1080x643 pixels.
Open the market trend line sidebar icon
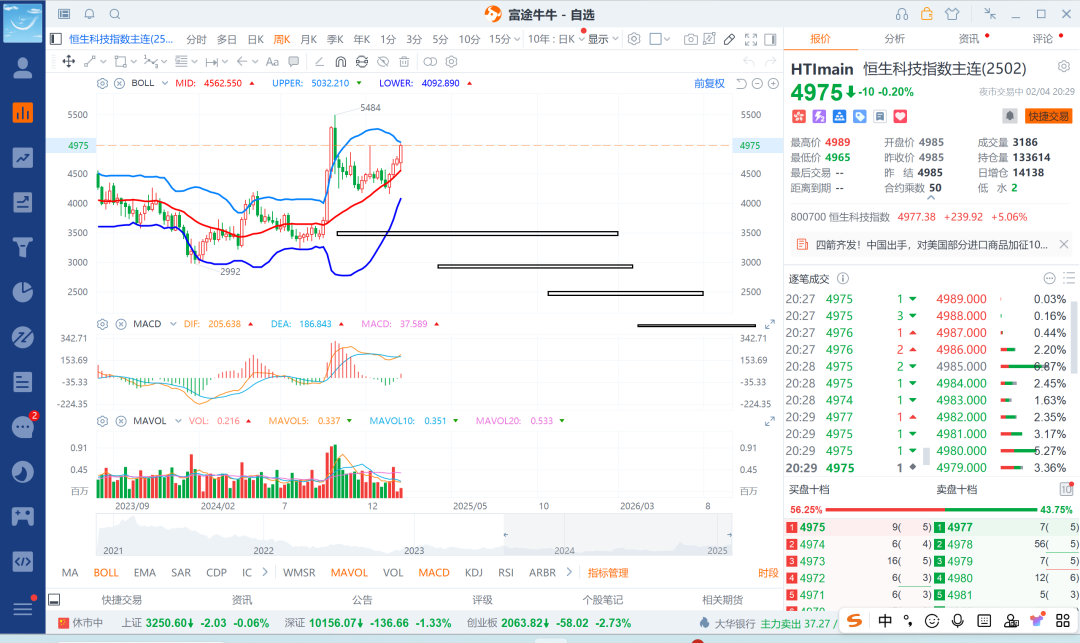pos(23,158)
